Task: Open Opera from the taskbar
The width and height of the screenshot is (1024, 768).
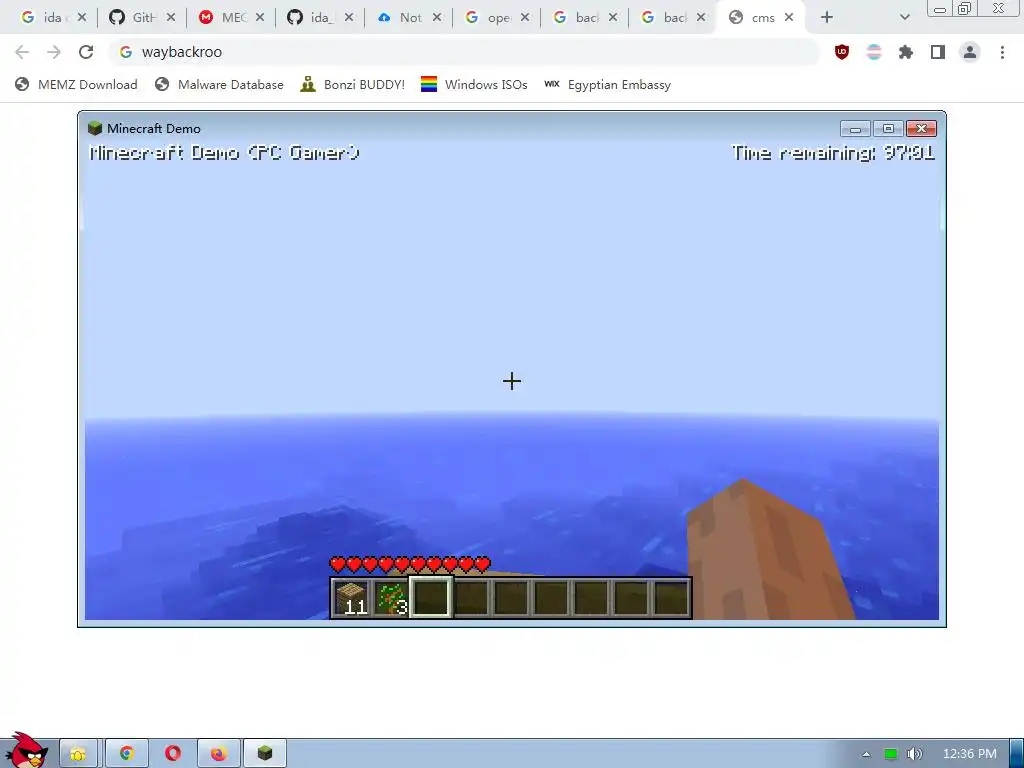Action: click(172, 754)
